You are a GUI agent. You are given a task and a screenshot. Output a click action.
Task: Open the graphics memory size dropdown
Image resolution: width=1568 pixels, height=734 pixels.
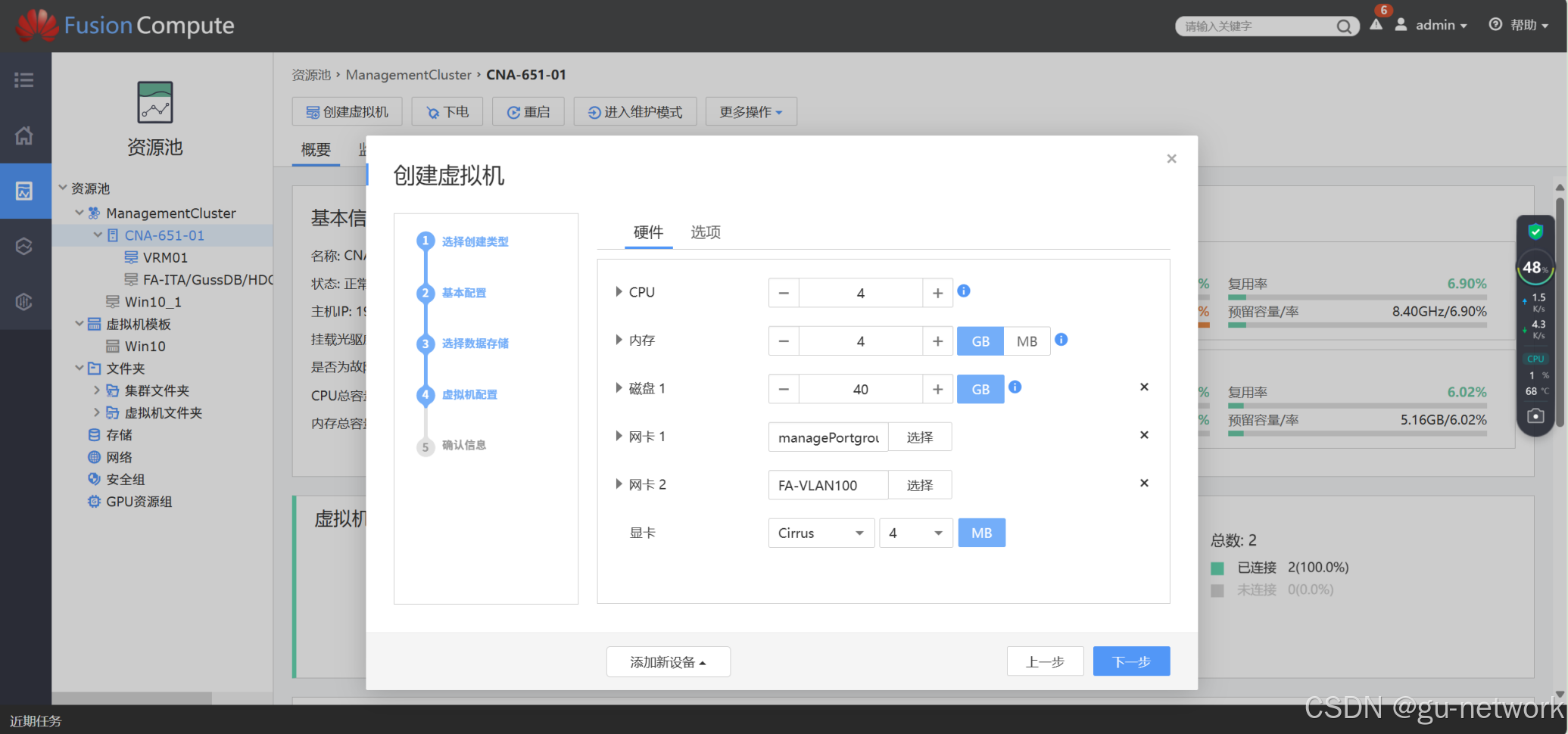[x=915, y=533]
